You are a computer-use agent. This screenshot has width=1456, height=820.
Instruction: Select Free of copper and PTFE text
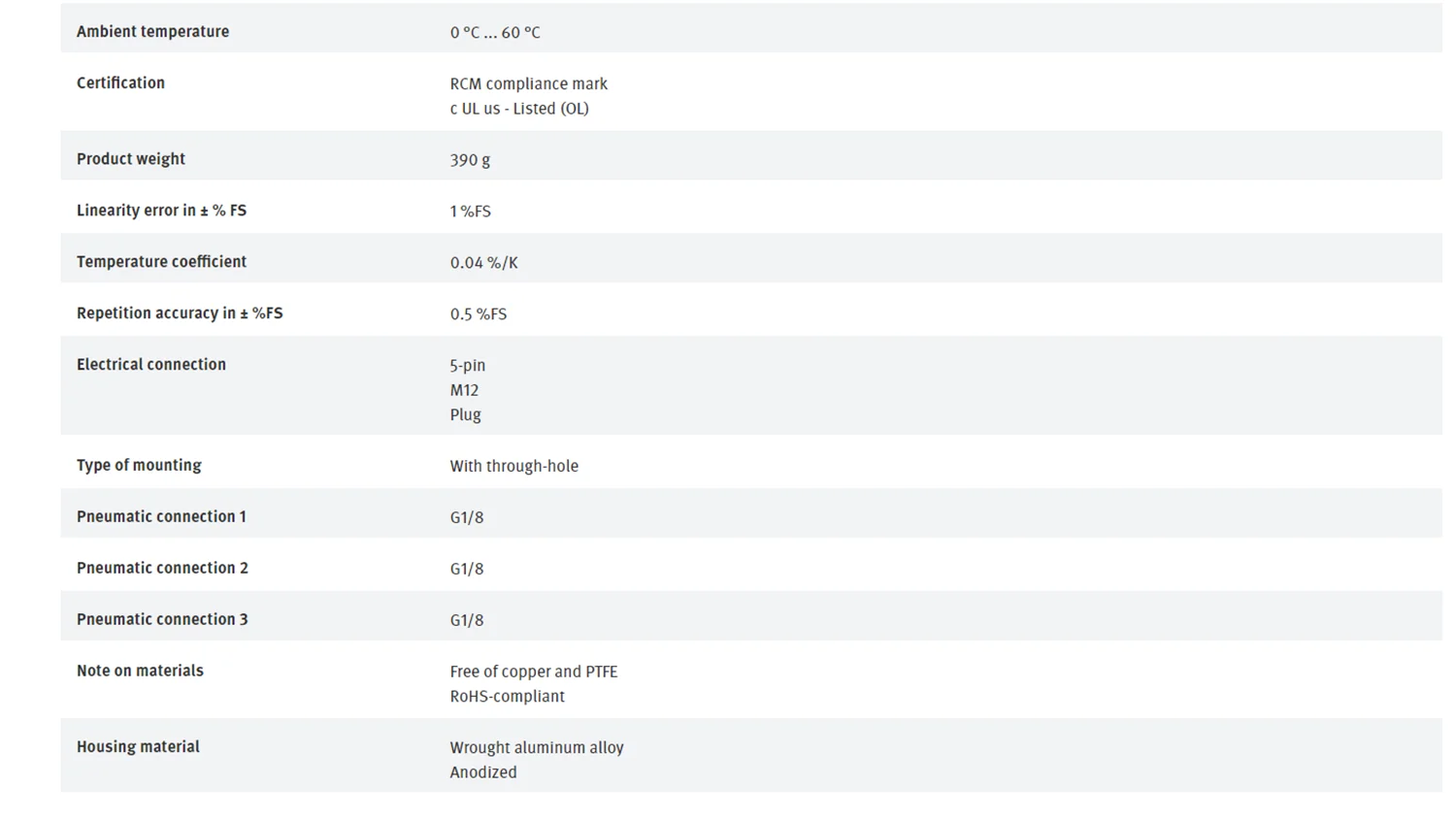(534, 672)
